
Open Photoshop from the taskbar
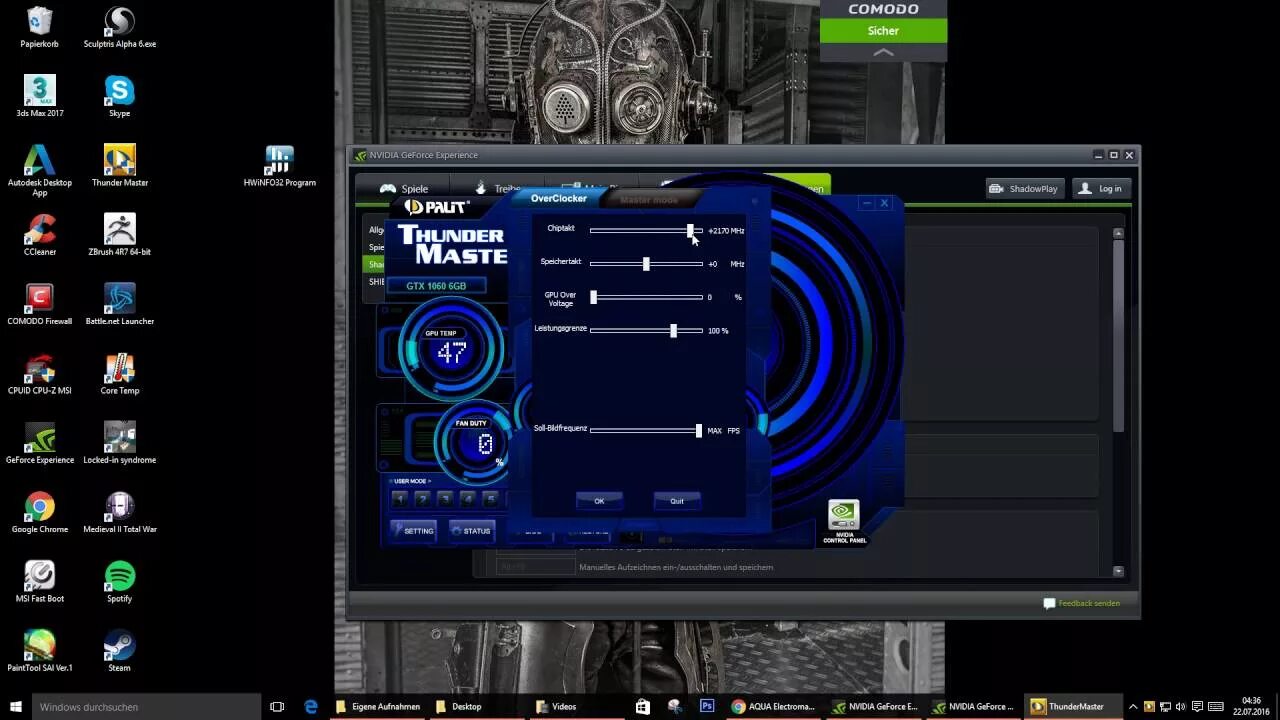pyautogui.click(x=707, y=706)
